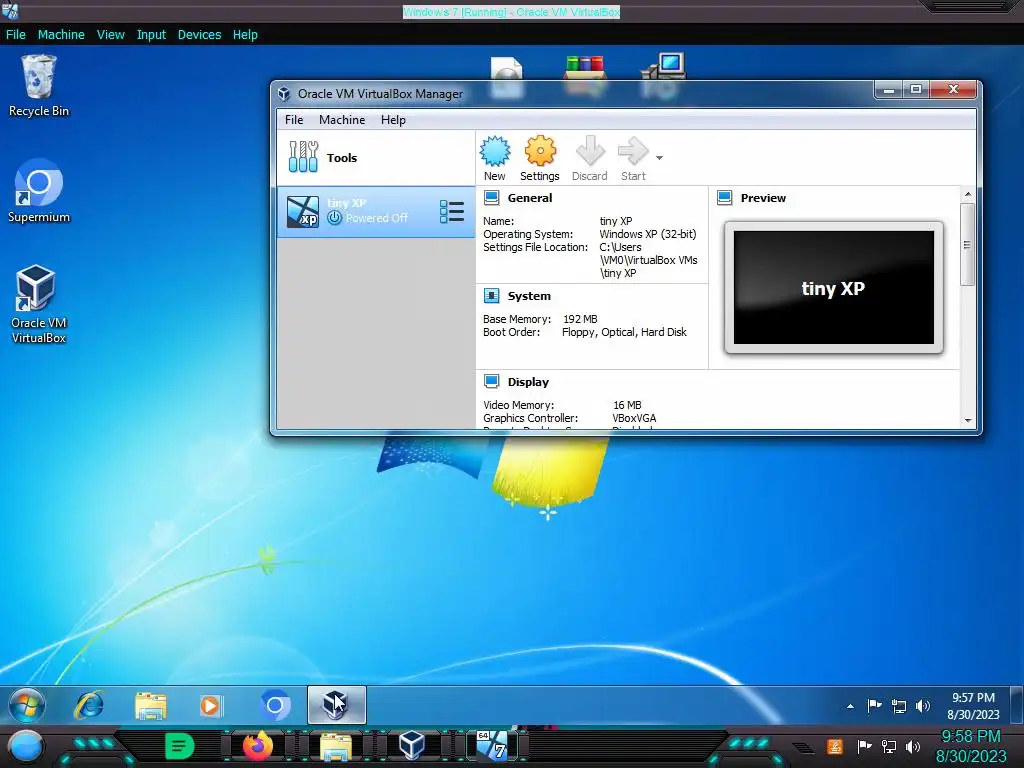Open the View menu of running VM
This screenshot has height=768, width=1024.
(110, 35)
